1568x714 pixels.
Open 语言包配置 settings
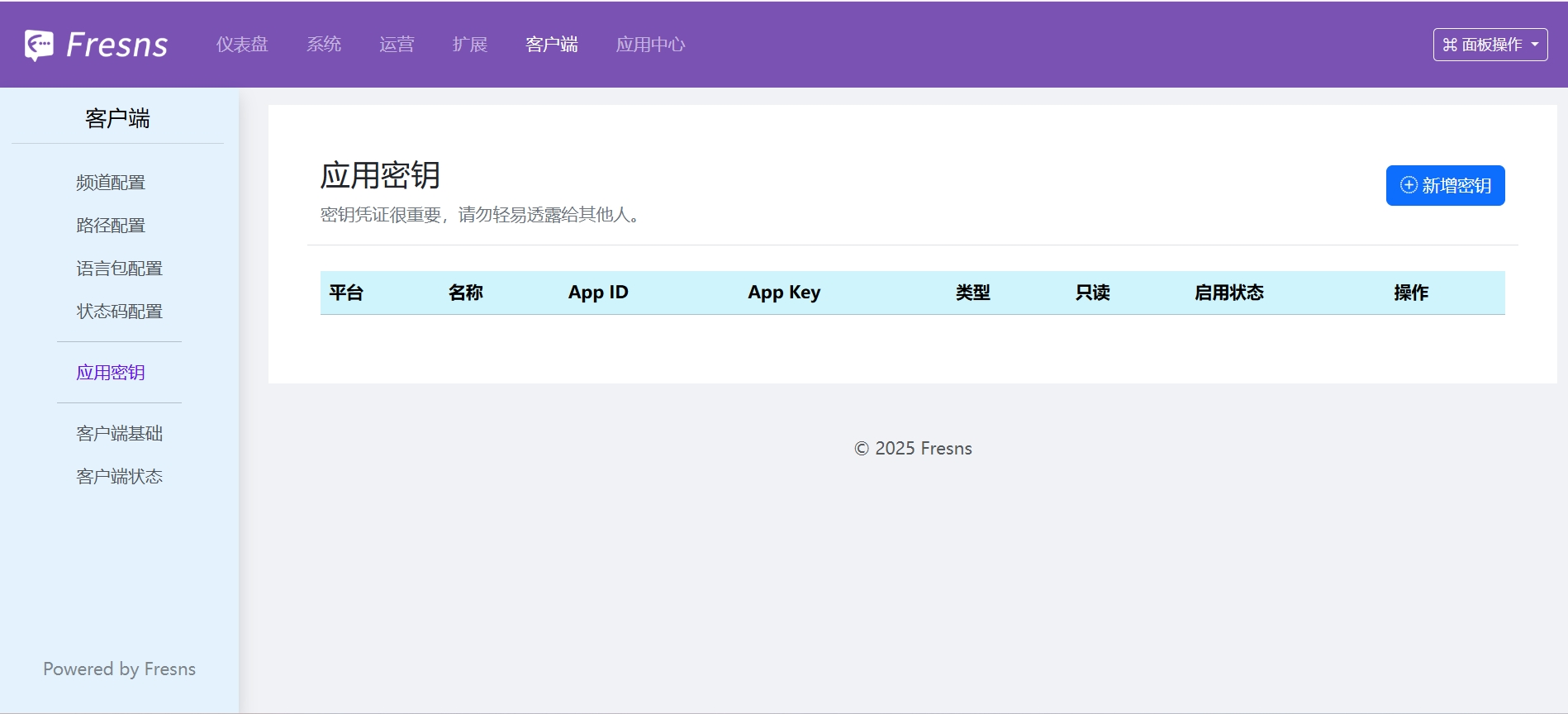[119, 269]
